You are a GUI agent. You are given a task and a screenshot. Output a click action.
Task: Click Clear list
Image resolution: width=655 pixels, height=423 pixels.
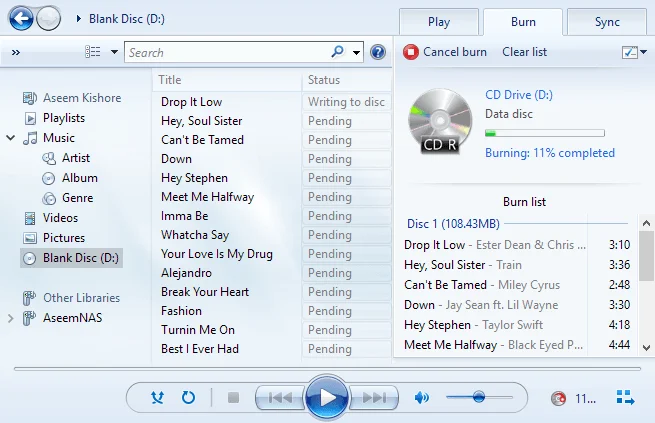524,52
